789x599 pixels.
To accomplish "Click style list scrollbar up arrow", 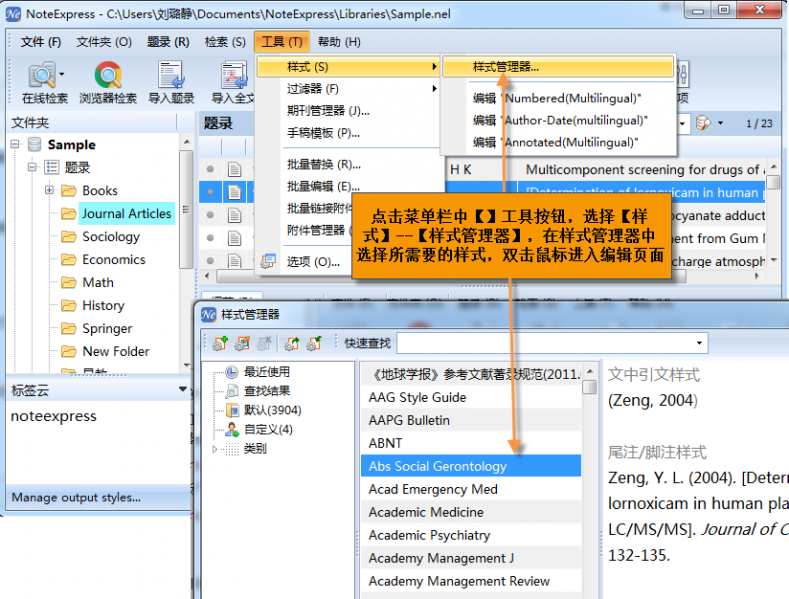I will 590,371.
